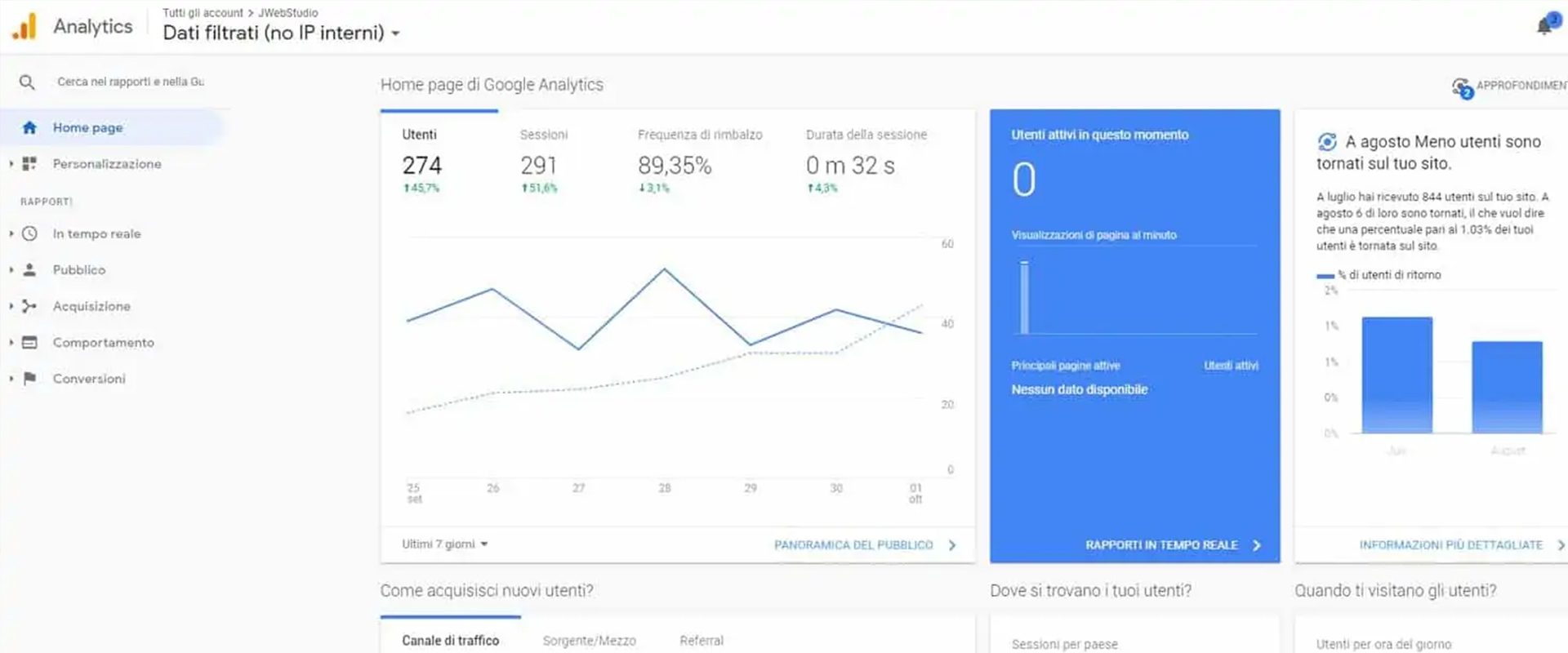The width and height of the screenshot is (1568, 653).
Task: Switch to the Canale di traffico tab
Action: (x=450, y=640)
